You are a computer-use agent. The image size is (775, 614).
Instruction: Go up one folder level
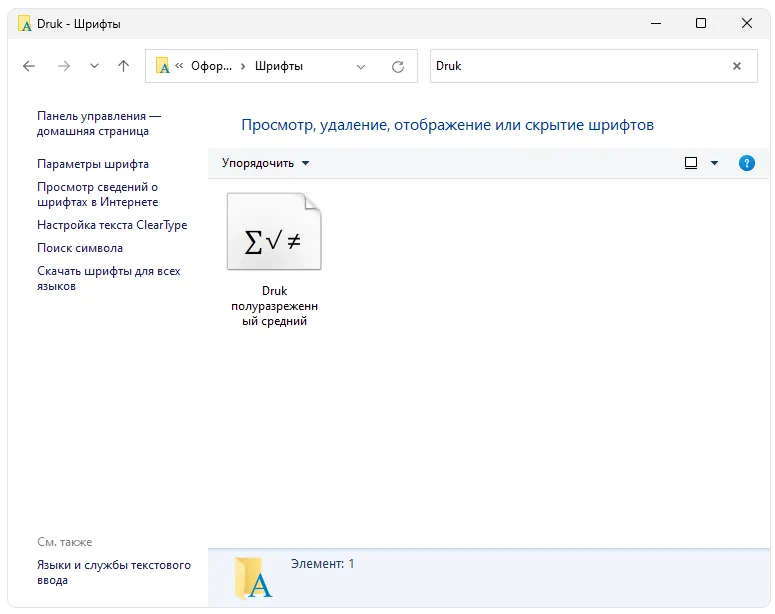[x=124, y=66]
